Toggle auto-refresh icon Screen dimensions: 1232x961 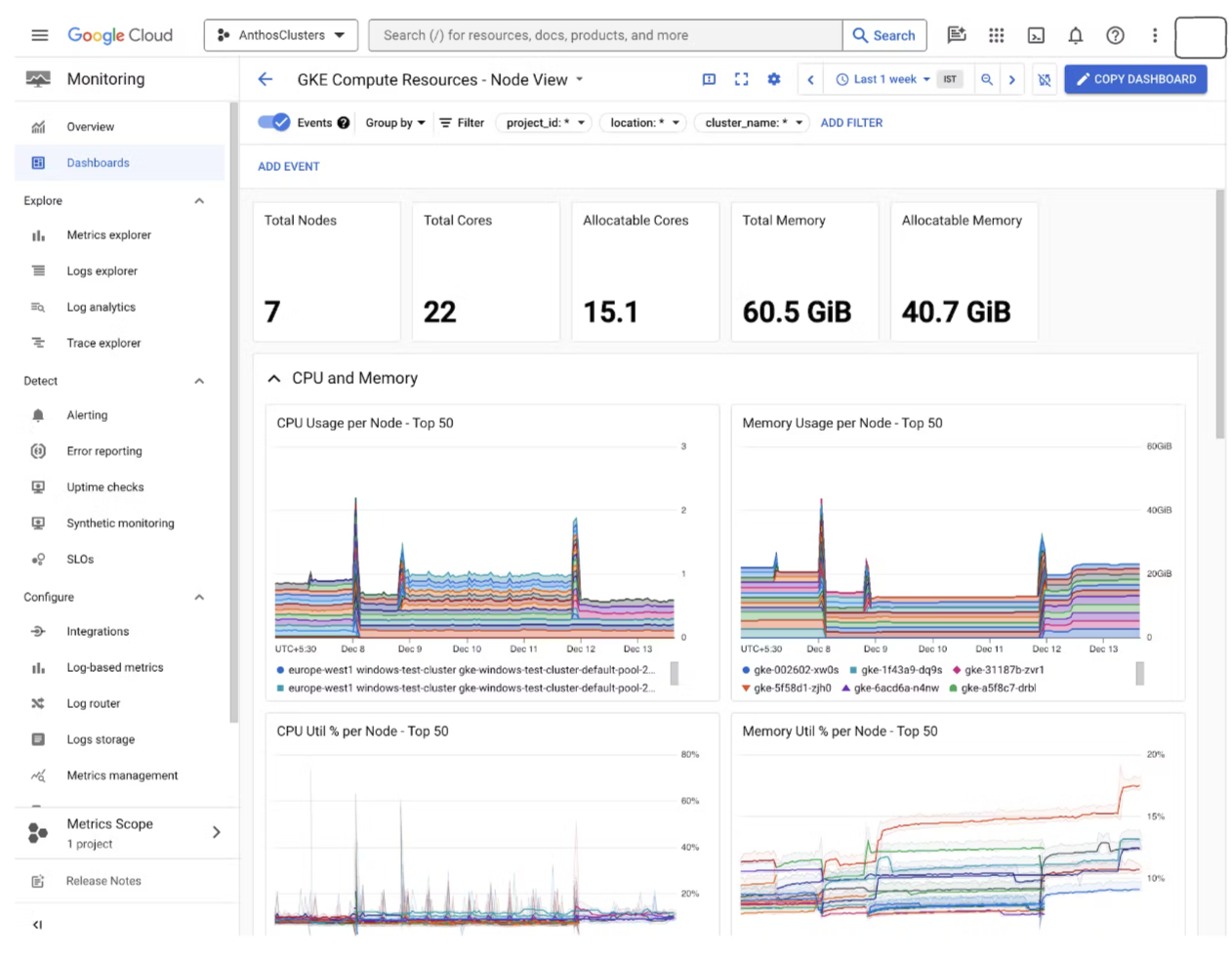pos(1045,79)
